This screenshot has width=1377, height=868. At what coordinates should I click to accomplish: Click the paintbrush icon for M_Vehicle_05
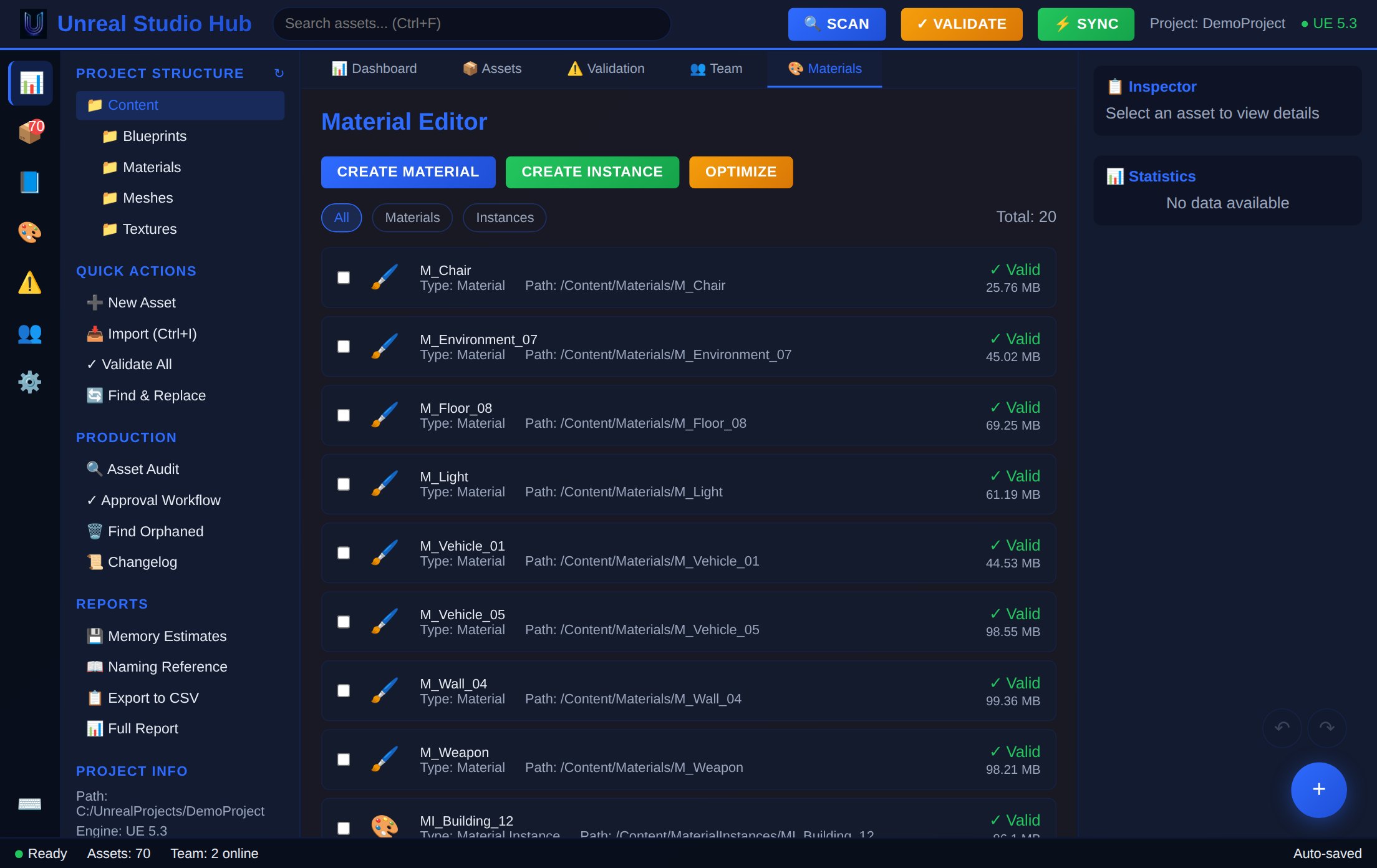click(385, 622)
